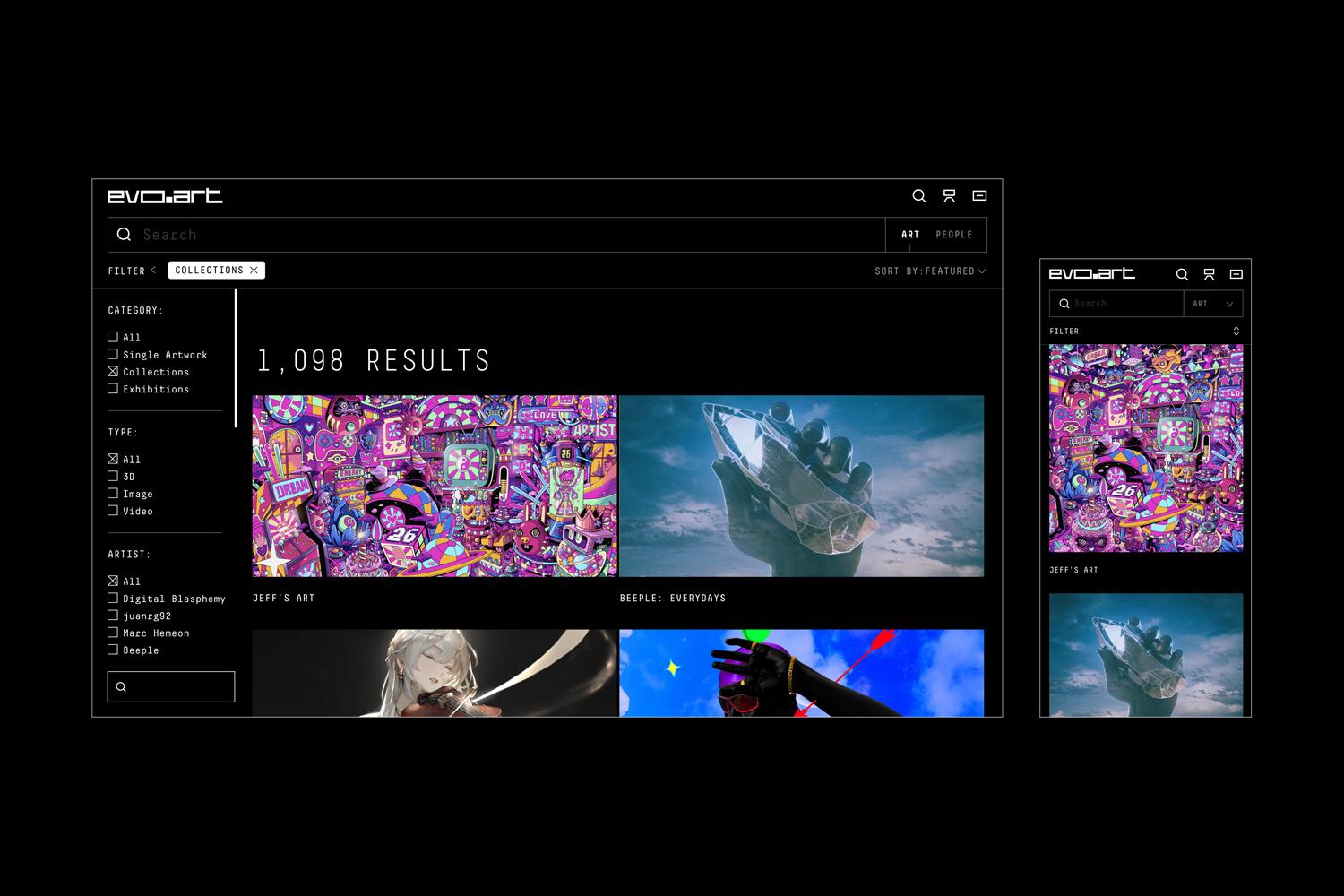Click the BEEPLE: EVERYDAYS title link

click(x=673, y=598)
